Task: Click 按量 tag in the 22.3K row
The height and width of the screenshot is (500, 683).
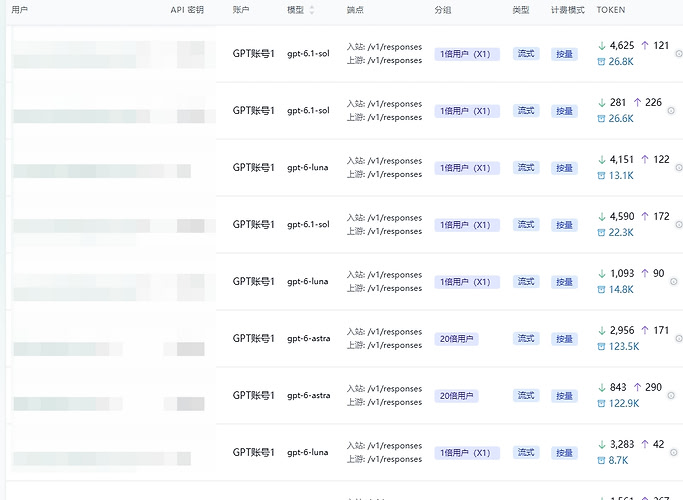Action: [565, 225]
